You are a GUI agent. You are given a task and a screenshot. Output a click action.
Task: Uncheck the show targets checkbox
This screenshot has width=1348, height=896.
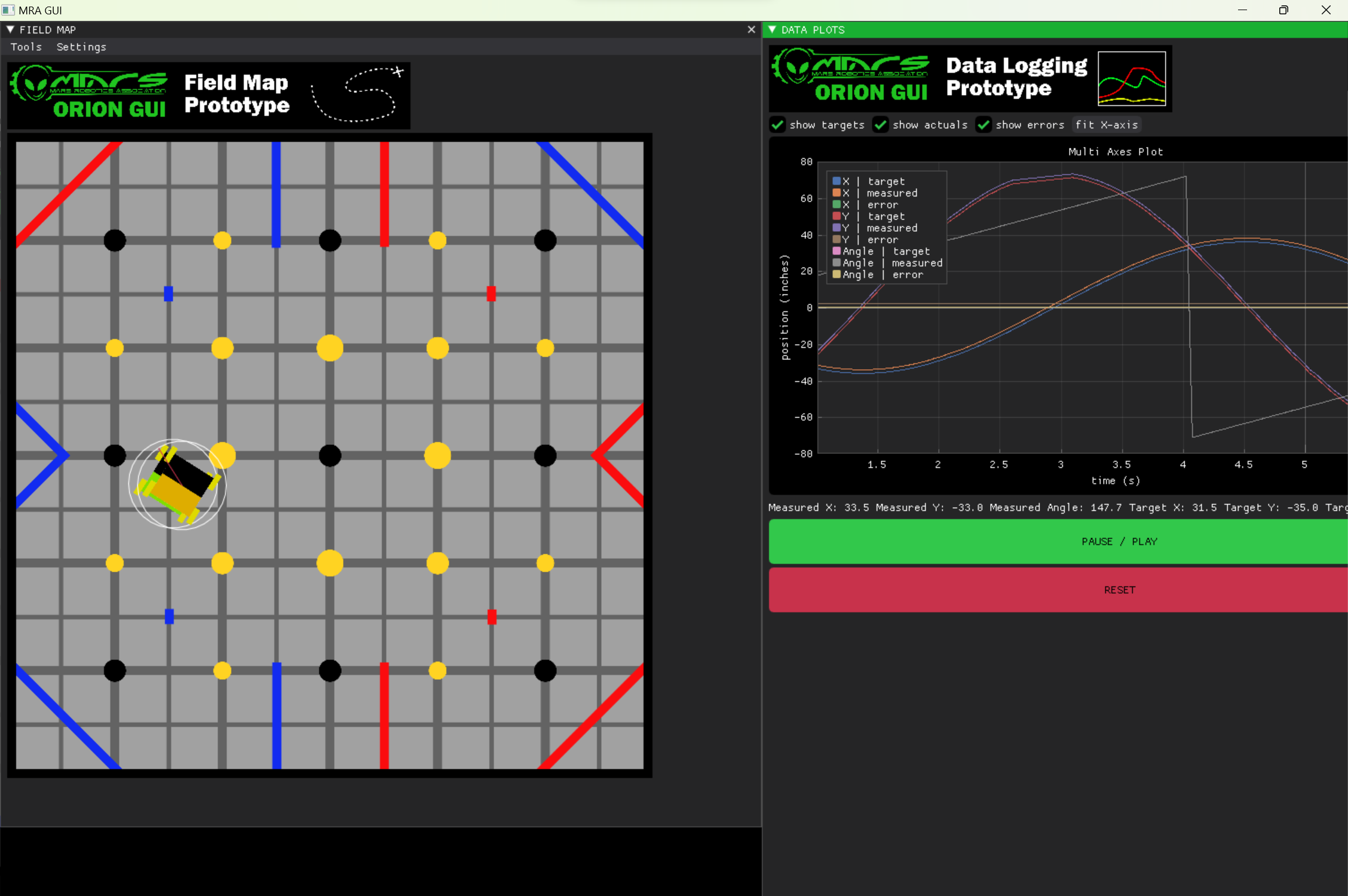[x=777, y=125]
